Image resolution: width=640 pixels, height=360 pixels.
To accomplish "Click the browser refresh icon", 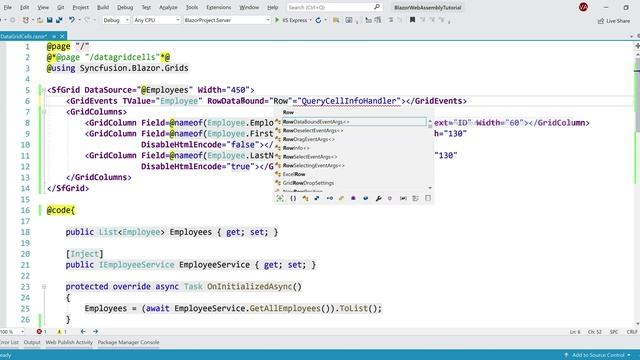I will 318,20.
